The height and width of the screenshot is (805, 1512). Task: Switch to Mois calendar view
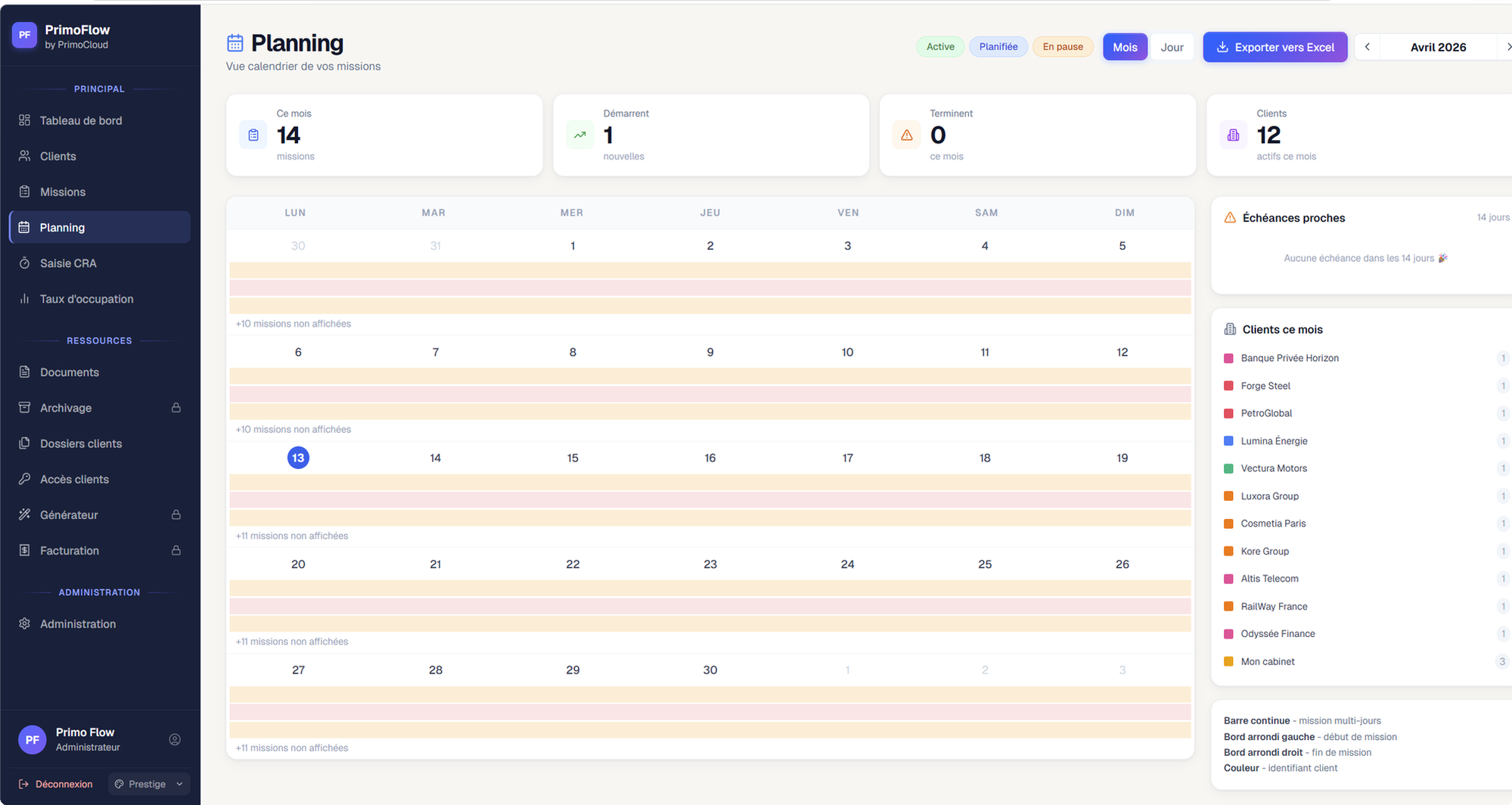click(x=1125, y=47)
